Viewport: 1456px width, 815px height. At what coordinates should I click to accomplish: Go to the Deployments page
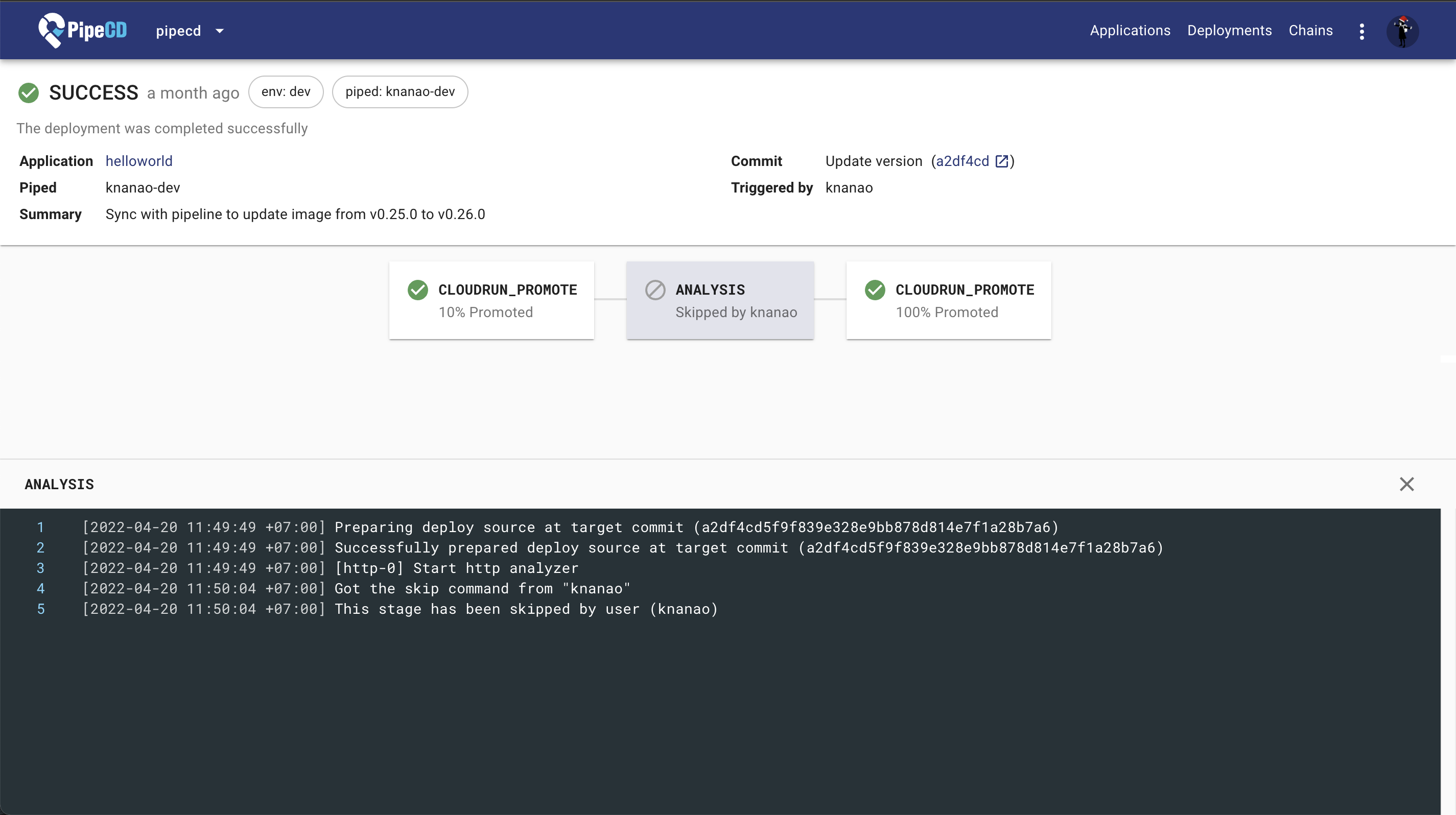1229,31
